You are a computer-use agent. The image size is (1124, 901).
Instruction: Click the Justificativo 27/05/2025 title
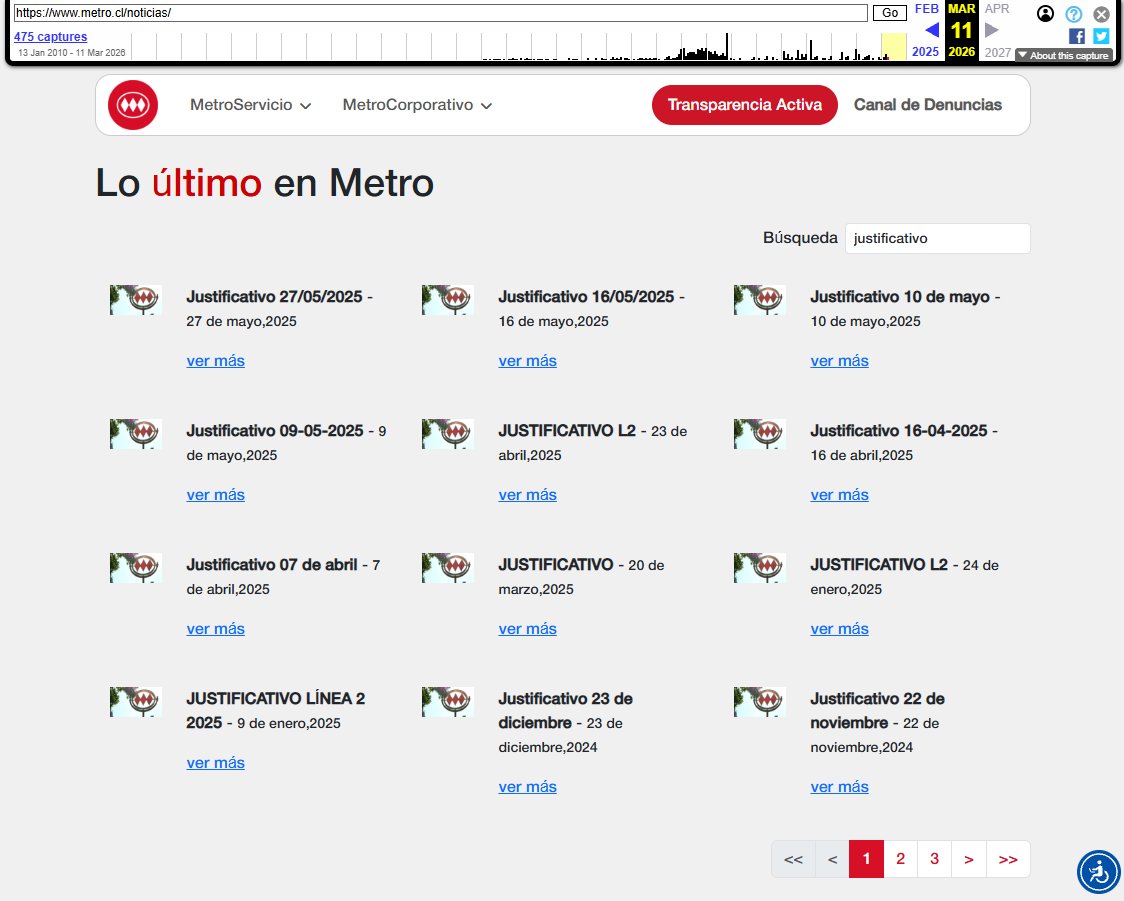pyautogui.click(x=275, y=297)
